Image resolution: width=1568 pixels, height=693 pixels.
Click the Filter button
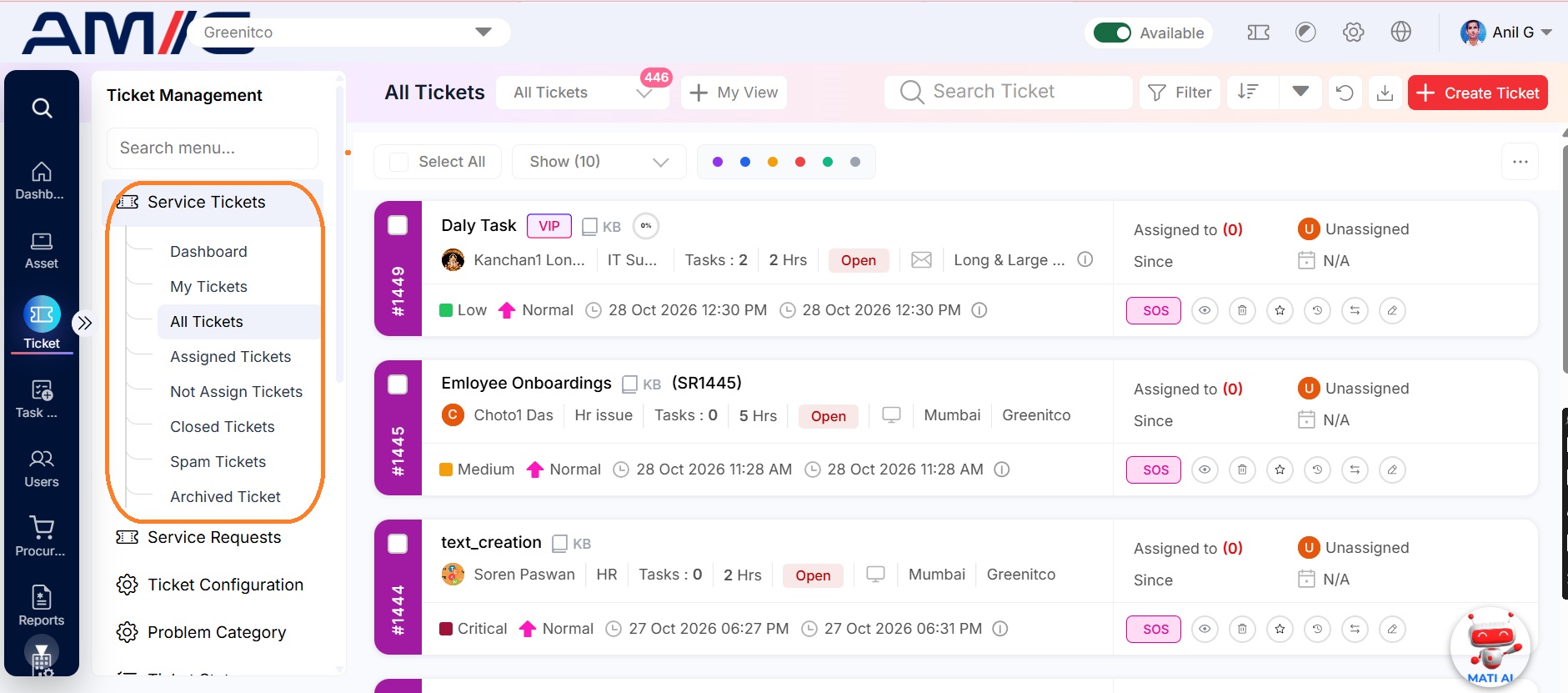coord(1180,93)
